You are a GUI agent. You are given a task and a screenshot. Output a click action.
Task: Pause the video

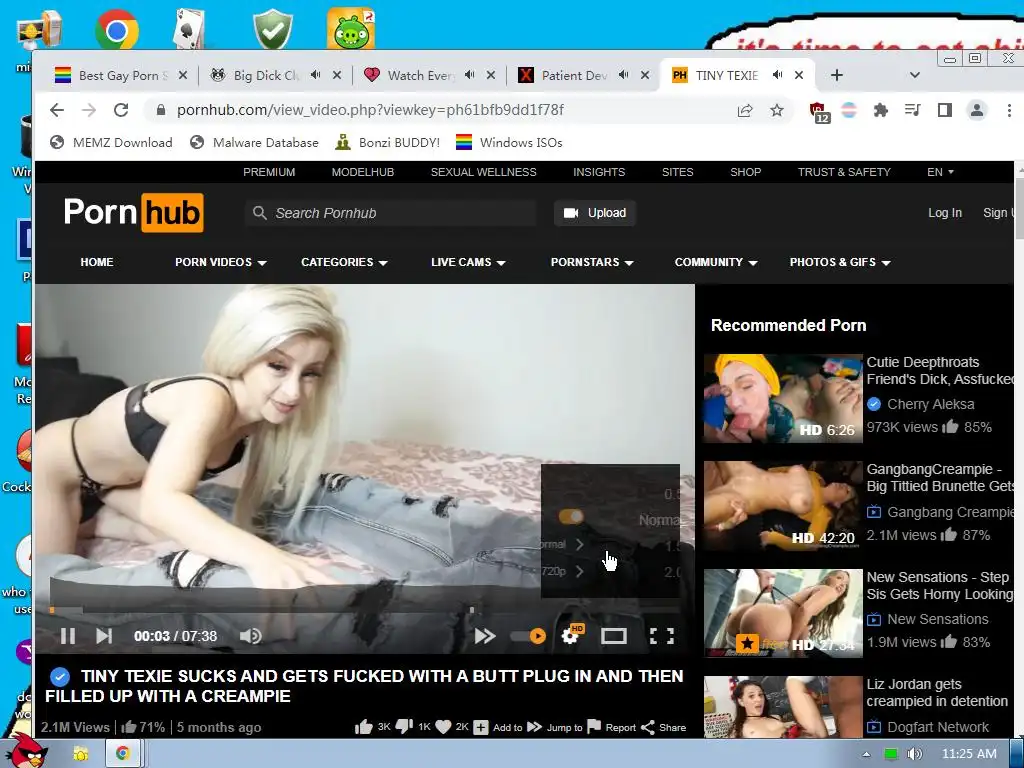68,636
